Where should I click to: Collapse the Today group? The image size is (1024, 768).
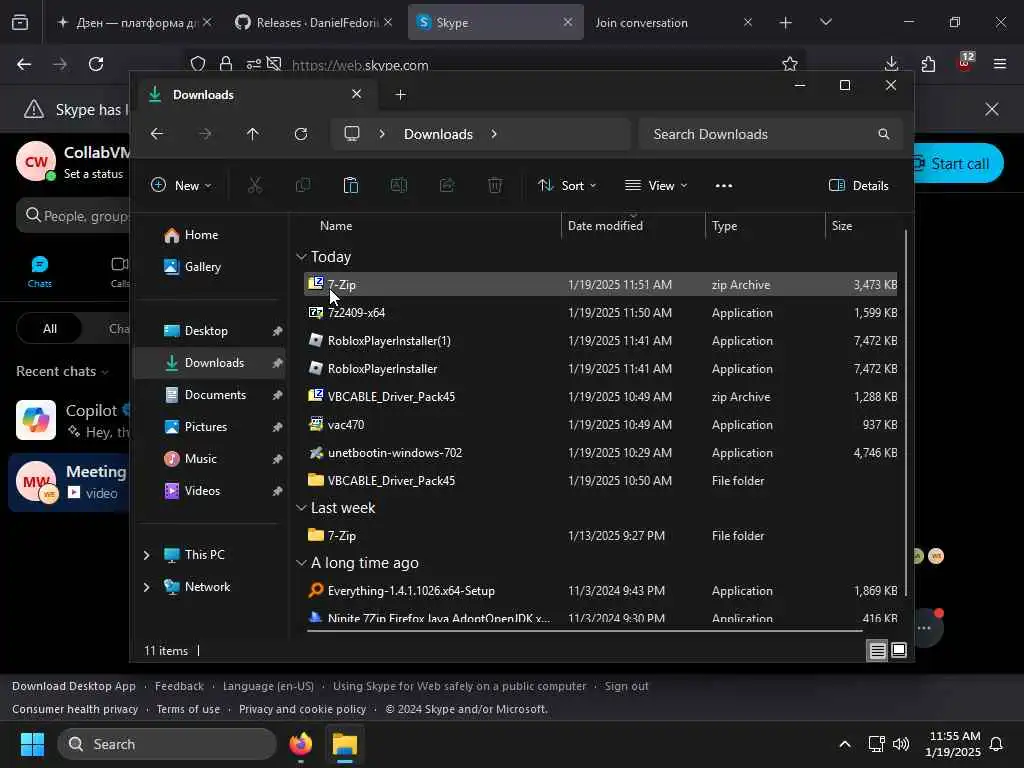click(301, 257)
